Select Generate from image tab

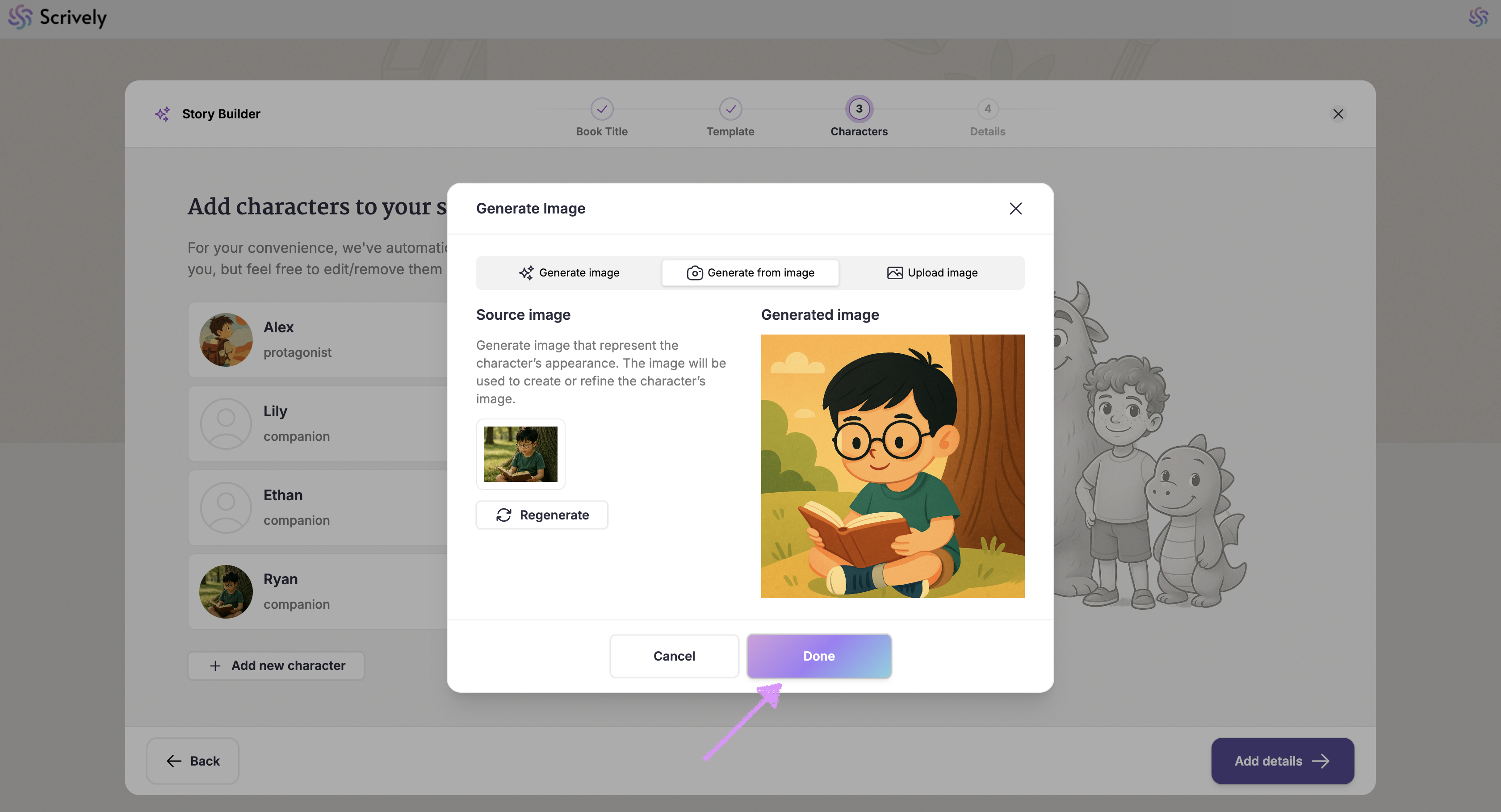tap(750, 272)
